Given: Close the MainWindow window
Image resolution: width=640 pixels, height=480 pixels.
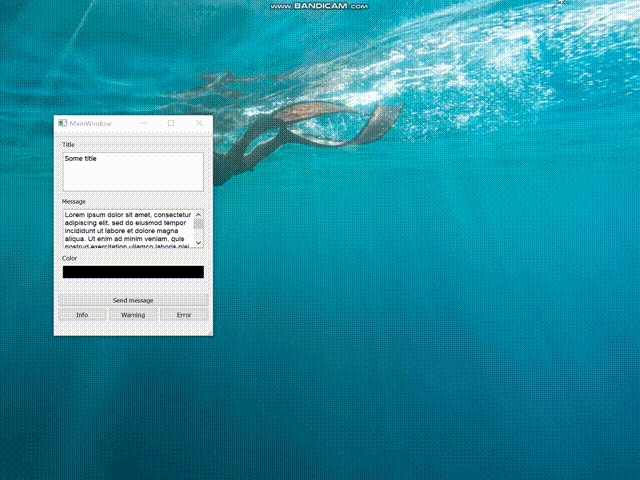Looking at the screenshot, I should click(x=198, y=123).
